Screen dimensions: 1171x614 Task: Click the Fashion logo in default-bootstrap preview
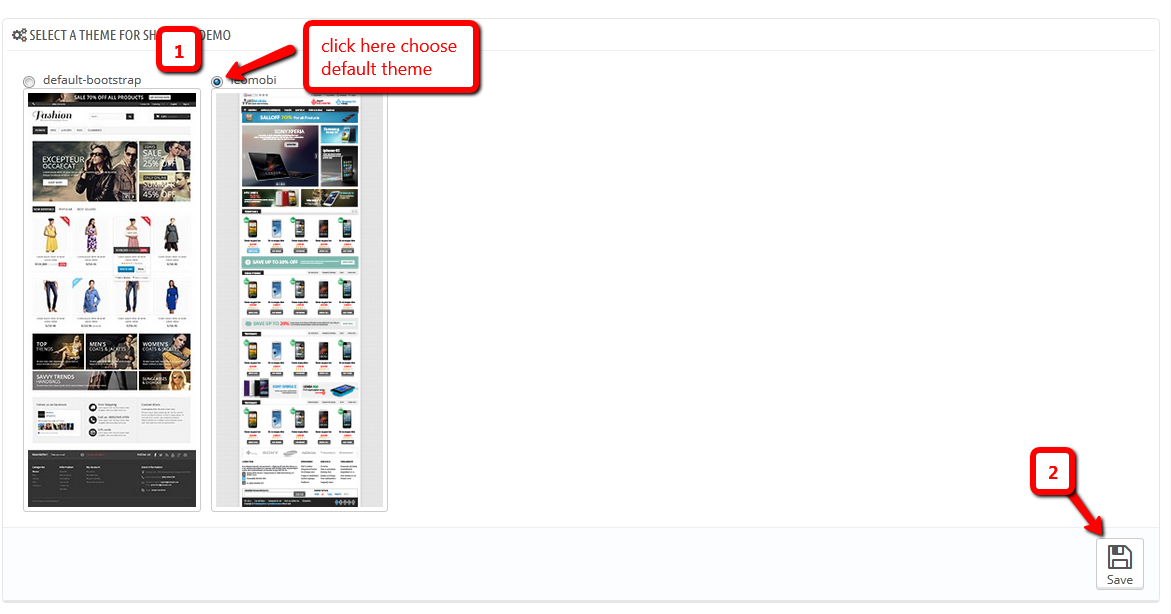tap(52, 116)
